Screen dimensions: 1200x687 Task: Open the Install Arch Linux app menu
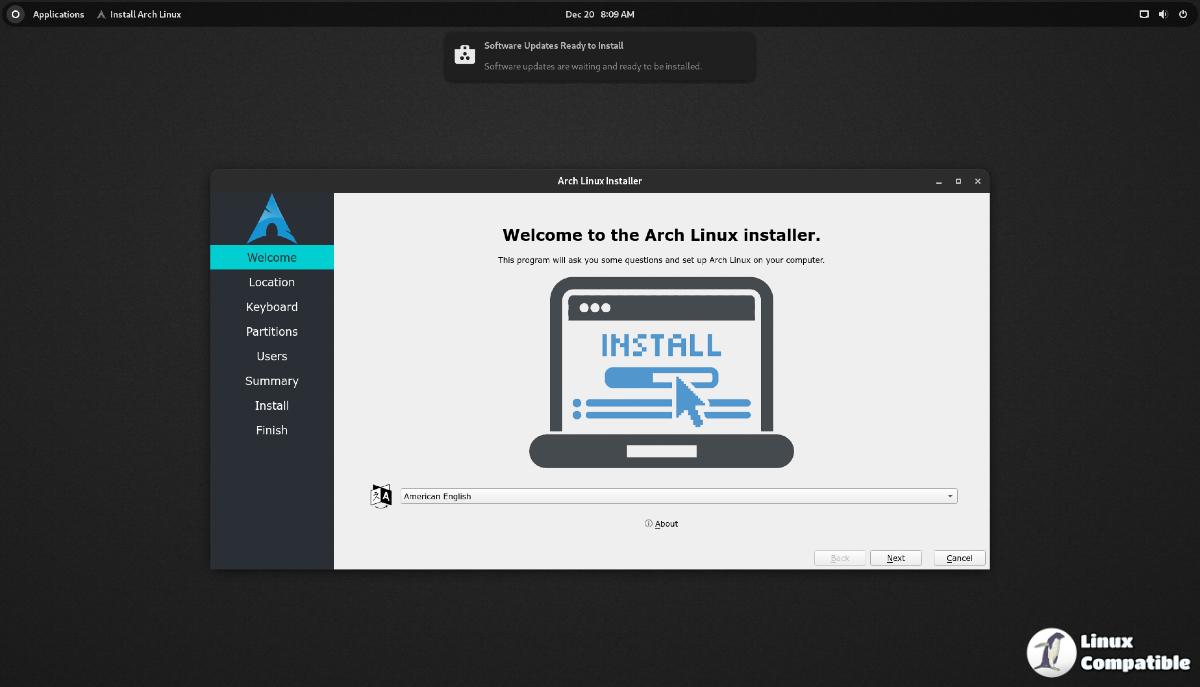pyautogui.click(x=139, y=14)
